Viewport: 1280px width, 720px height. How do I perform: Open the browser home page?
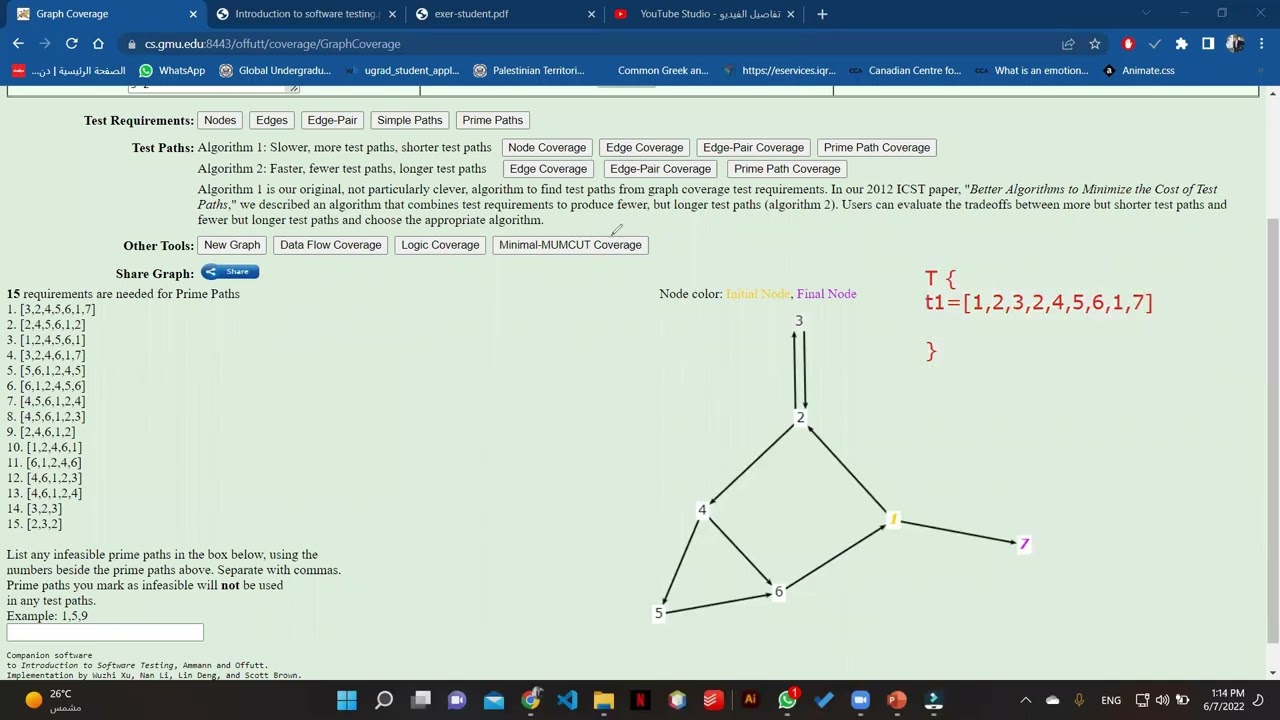pyautogui.click(x=98, y=44)
